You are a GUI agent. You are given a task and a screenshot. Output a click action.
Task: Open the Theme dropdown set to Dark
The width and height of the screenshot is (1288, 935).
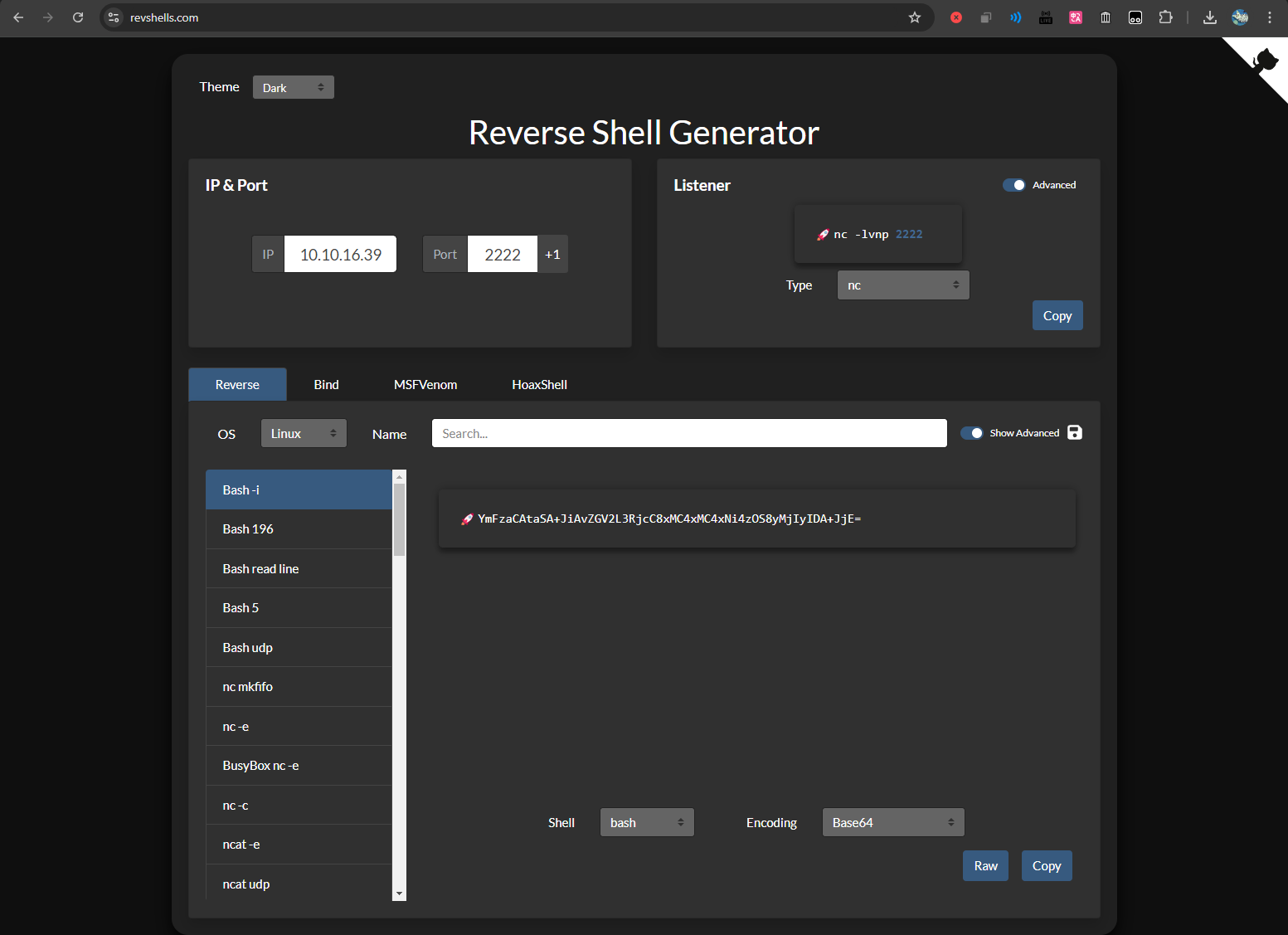pos(294,87)
